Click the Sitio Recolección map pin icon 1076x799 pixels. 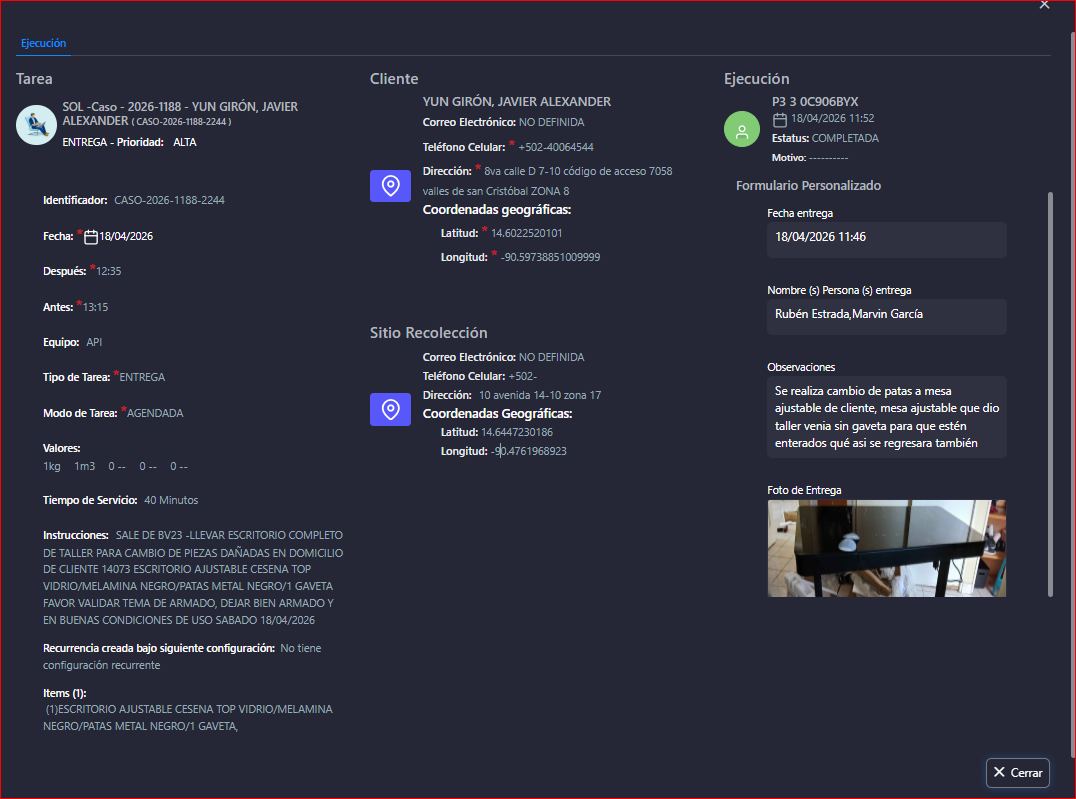coord(391,409)
